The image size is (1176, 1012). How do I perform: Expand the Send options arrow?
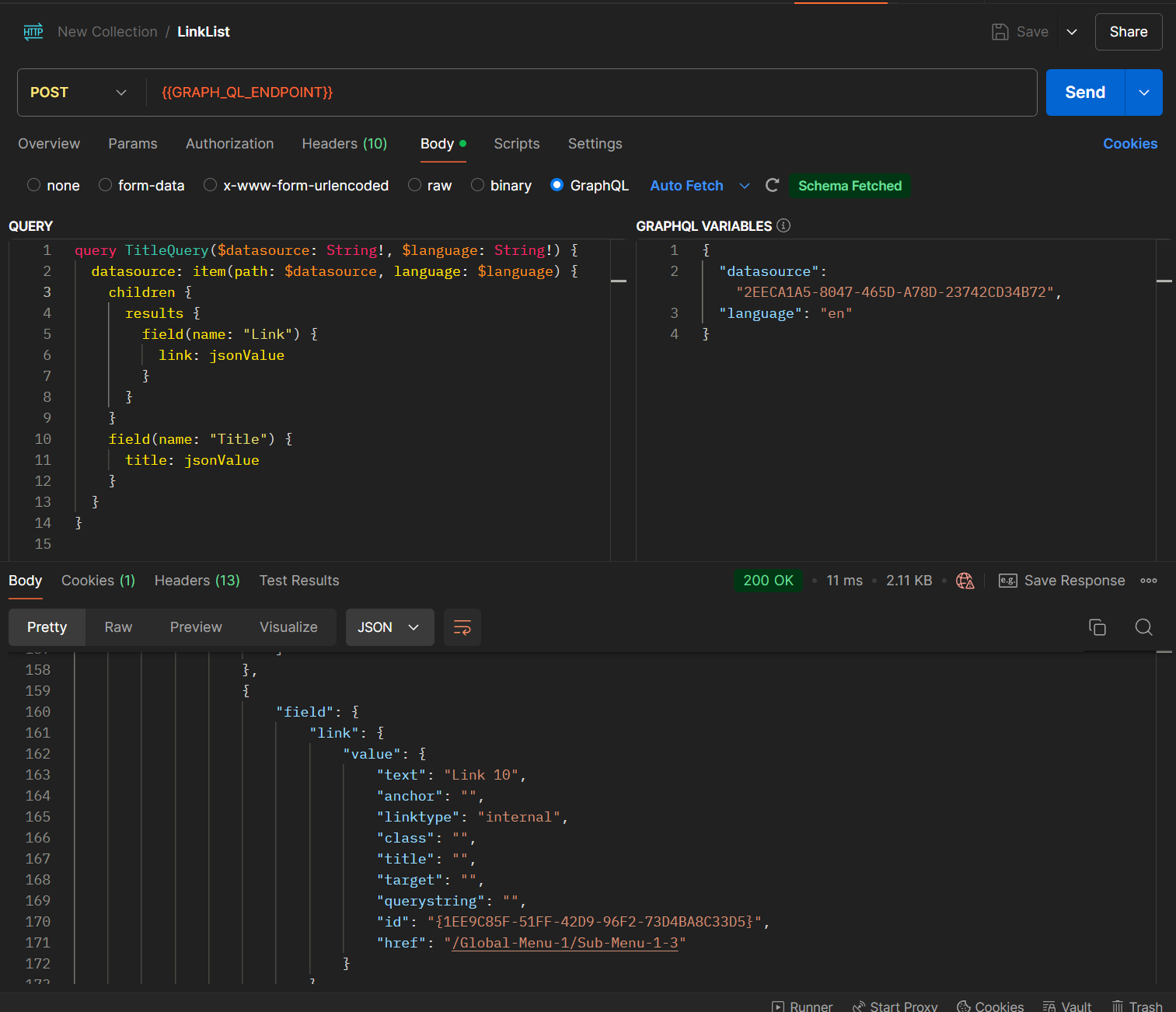(1144, 92)
